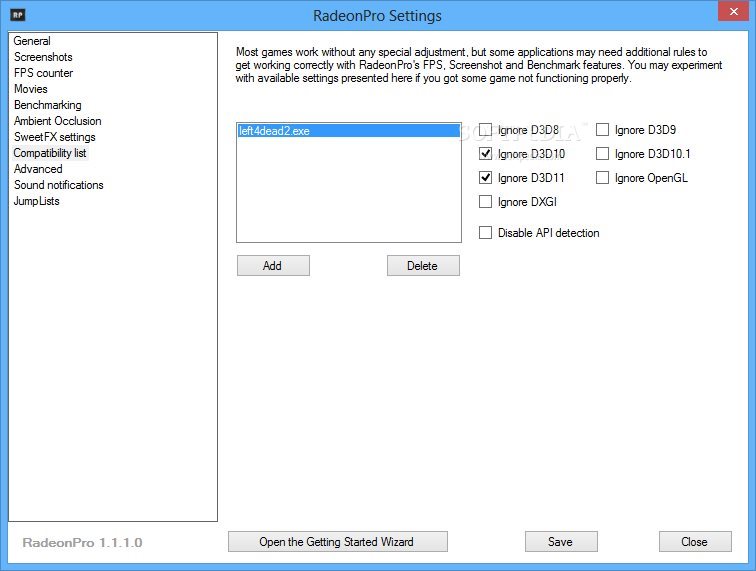Select left4dead2.exe in the list
This screenshot has width=756, height=571.
[349, 131]
